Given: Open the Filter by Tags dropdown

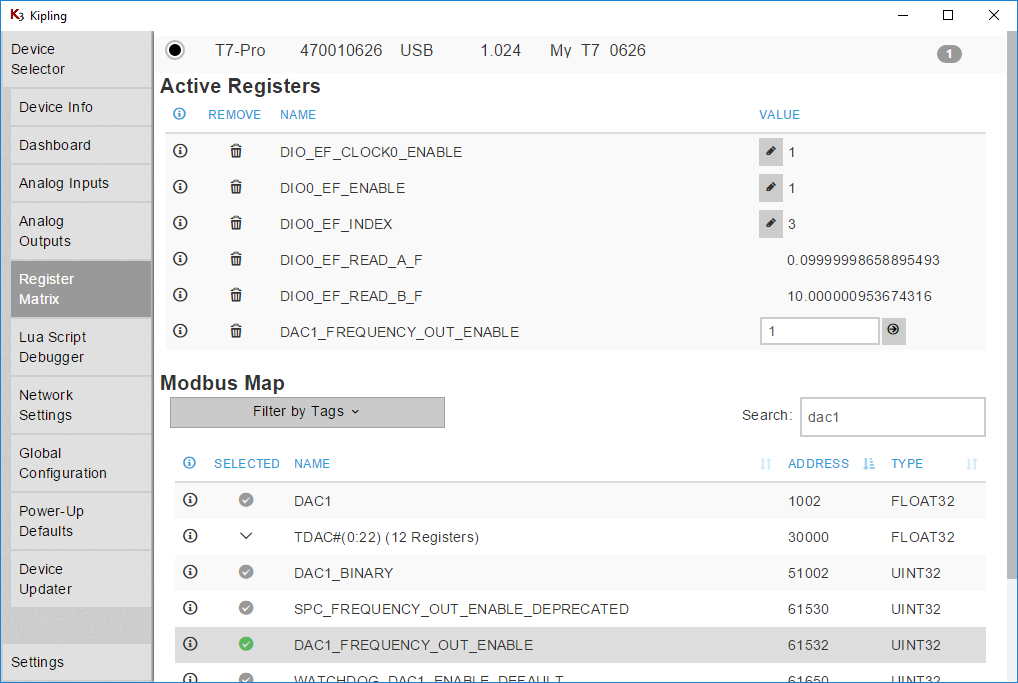Looking at the screenshot, I should click(307, 412).
